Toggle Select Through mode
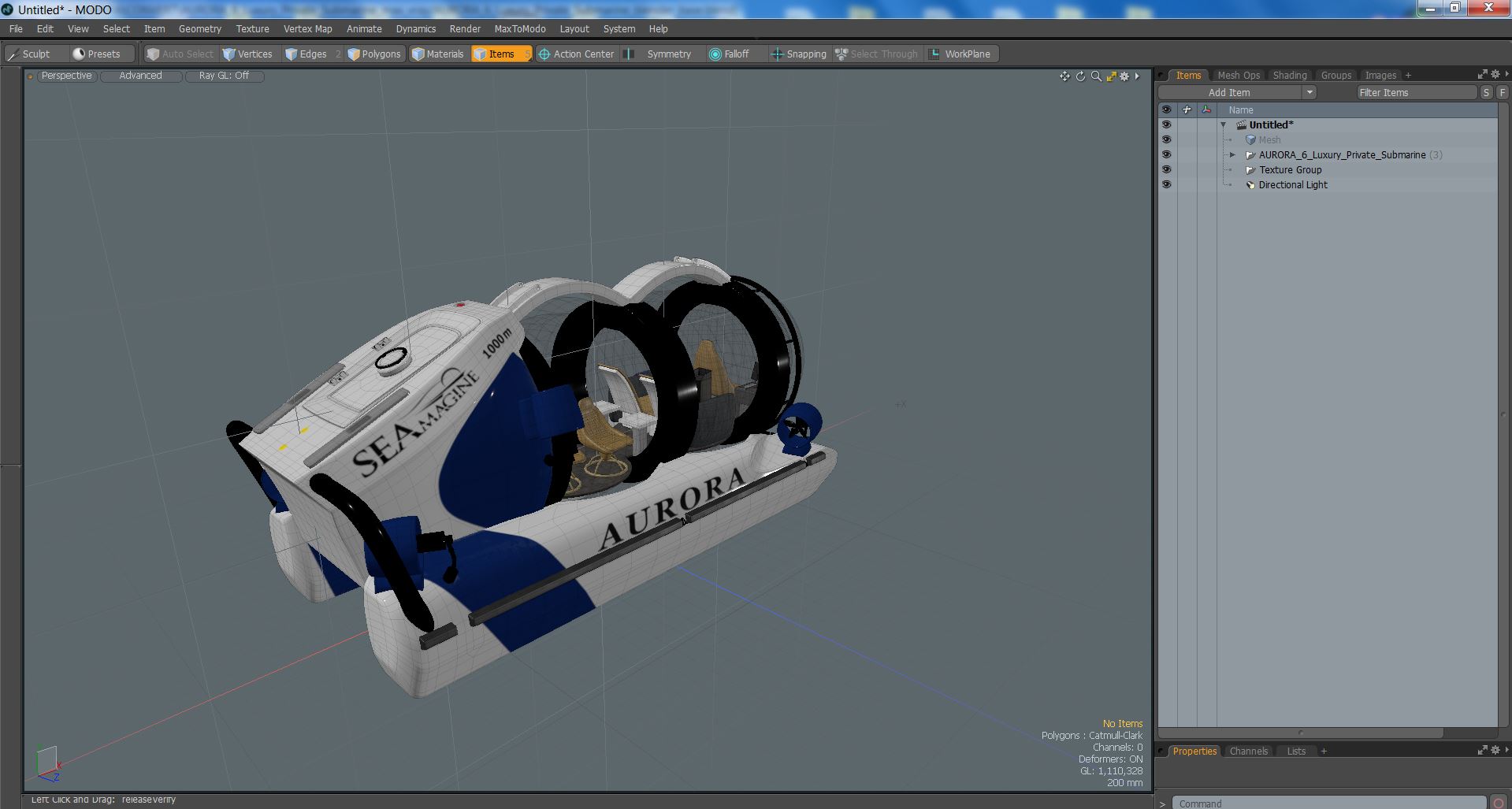The height and width of the screenshot is (809, 1512). (x=877, y=54)
